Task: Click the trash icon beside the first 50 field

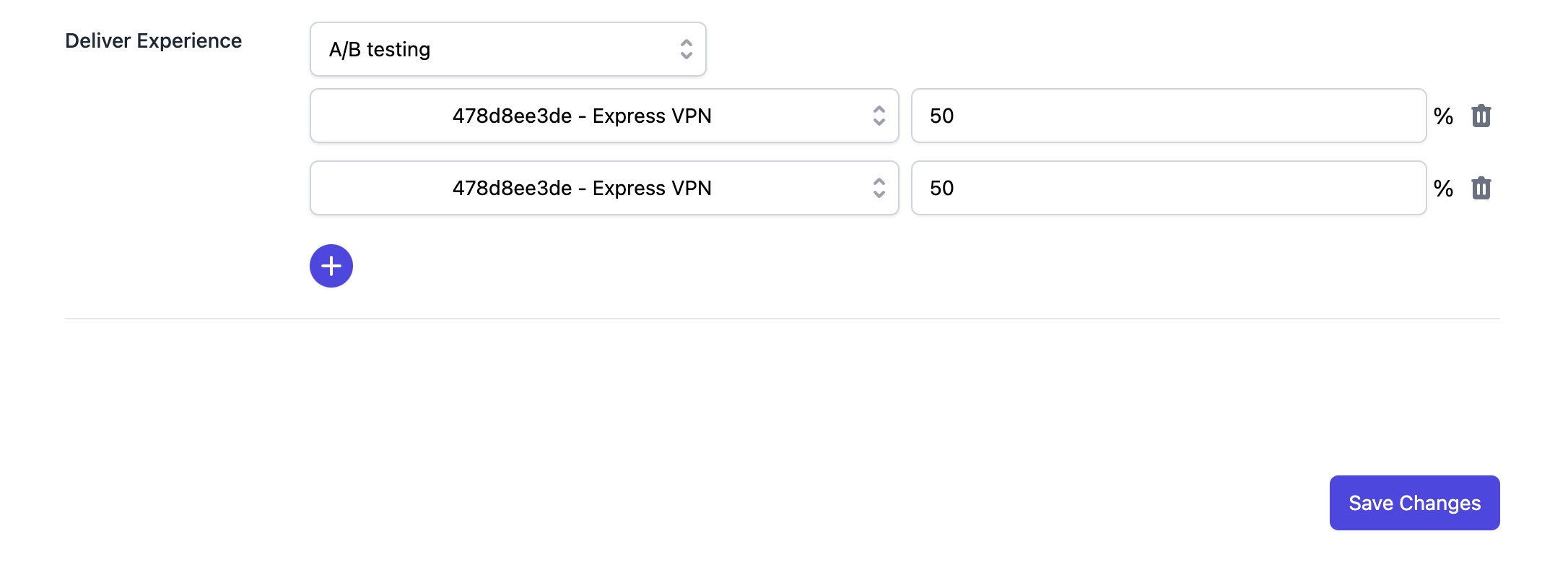Action: (1482, 116)
